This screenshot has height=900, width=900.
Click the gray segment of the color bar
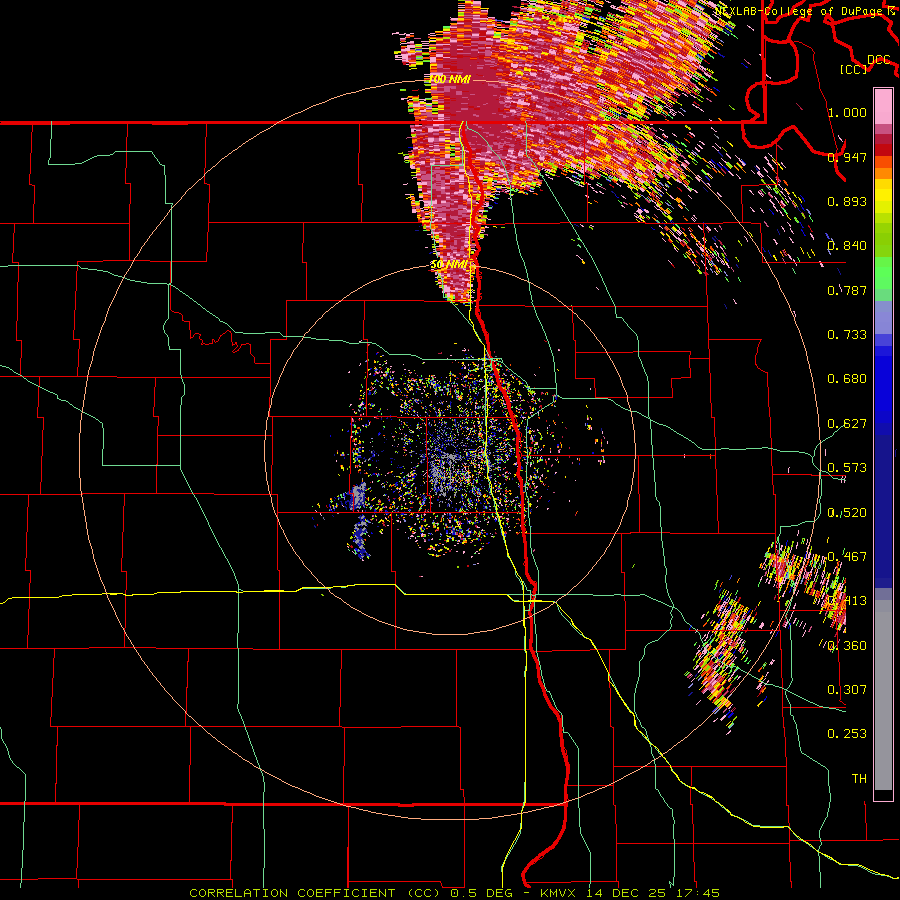click(x=883, y=695)
